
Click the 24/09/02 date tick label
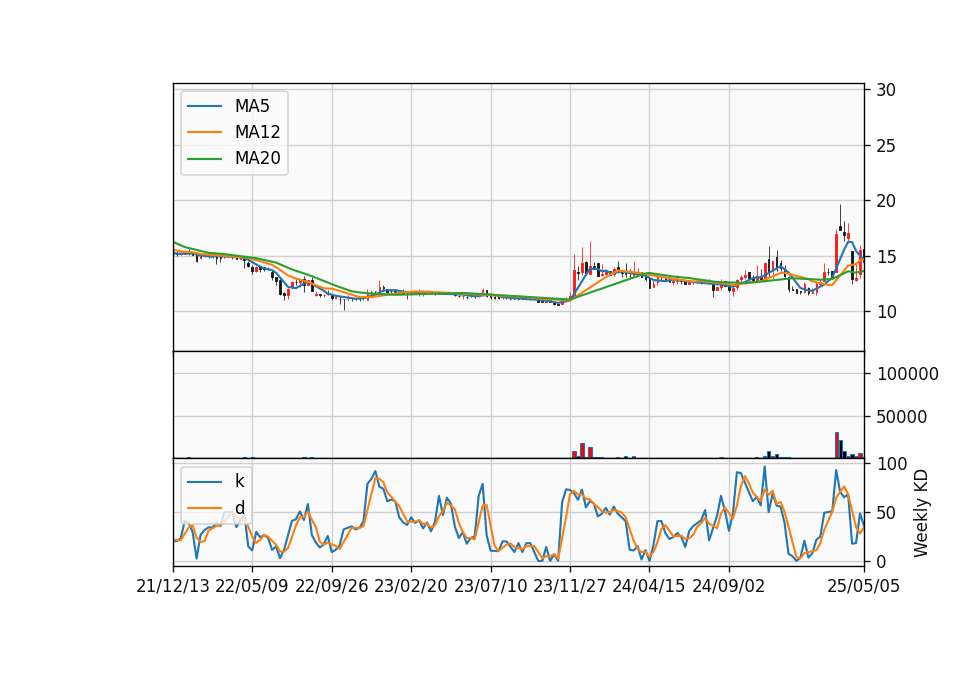point(729,586)
